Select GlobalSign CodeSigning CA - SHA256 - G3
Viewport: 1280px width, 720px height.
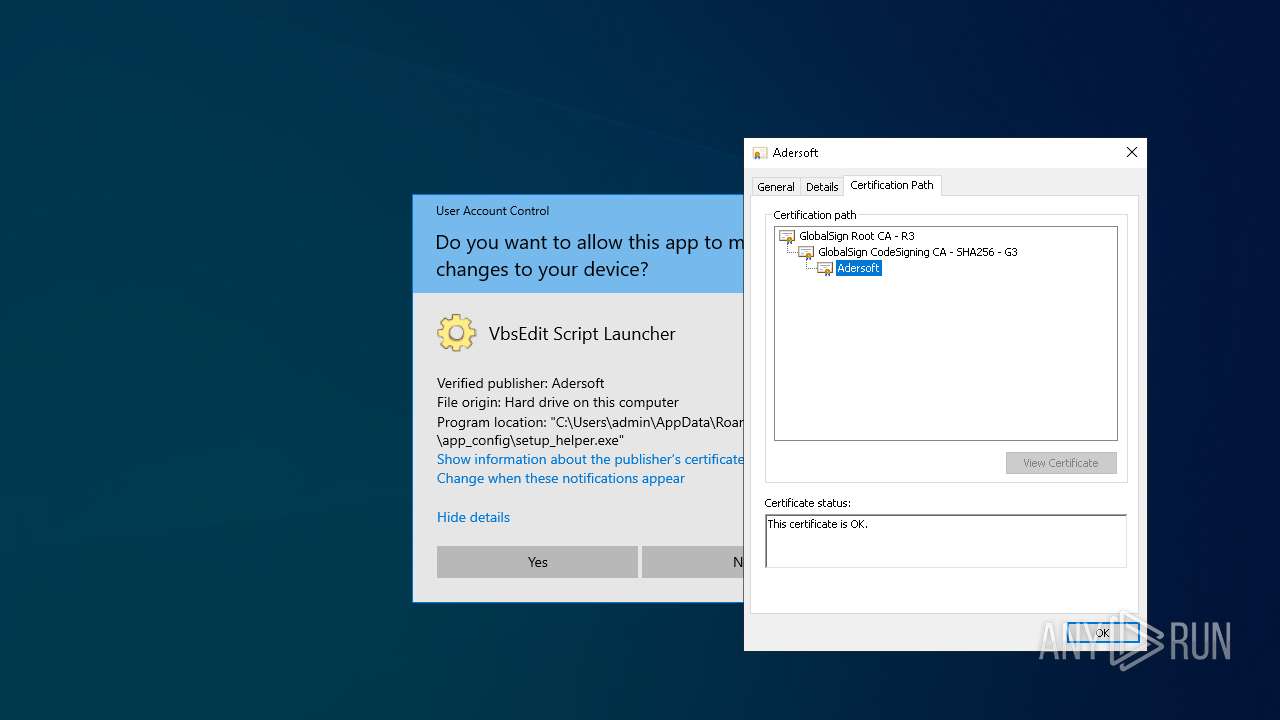(917, 252)
